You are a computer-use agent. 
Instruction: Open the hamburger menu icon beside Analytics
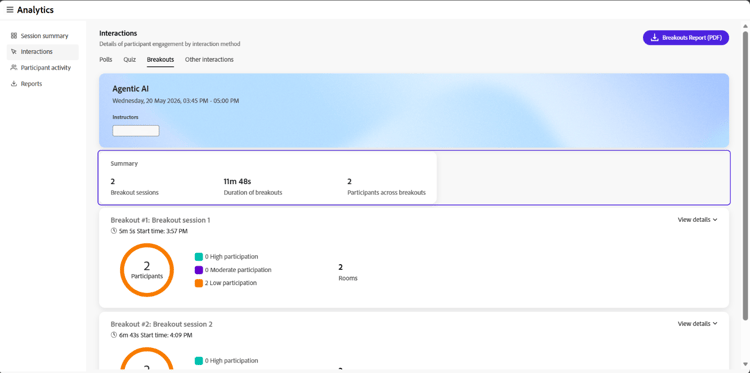(x=10, y=10)
